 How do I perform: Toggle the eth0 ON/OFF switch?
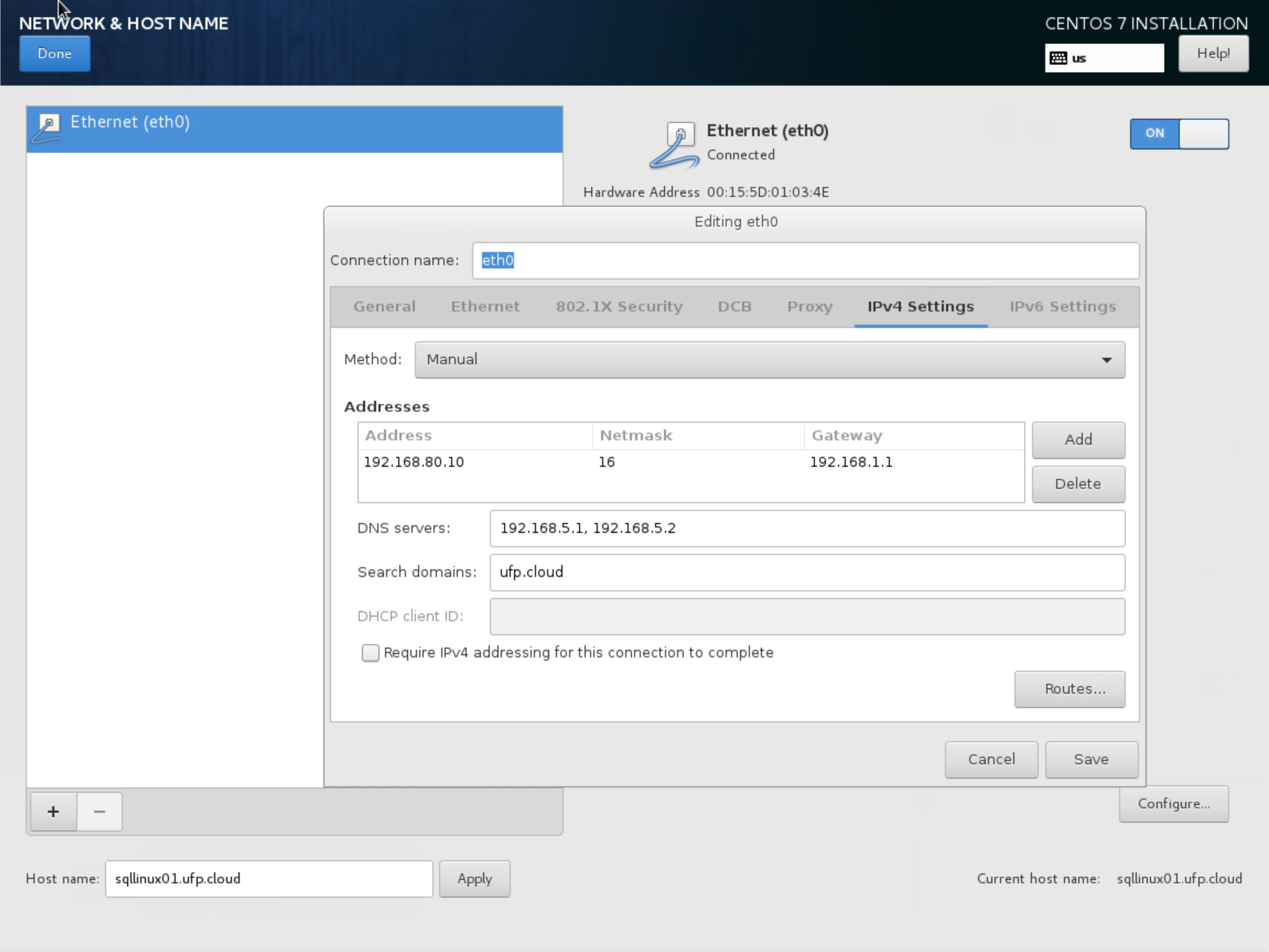(x=1179, y=134)
